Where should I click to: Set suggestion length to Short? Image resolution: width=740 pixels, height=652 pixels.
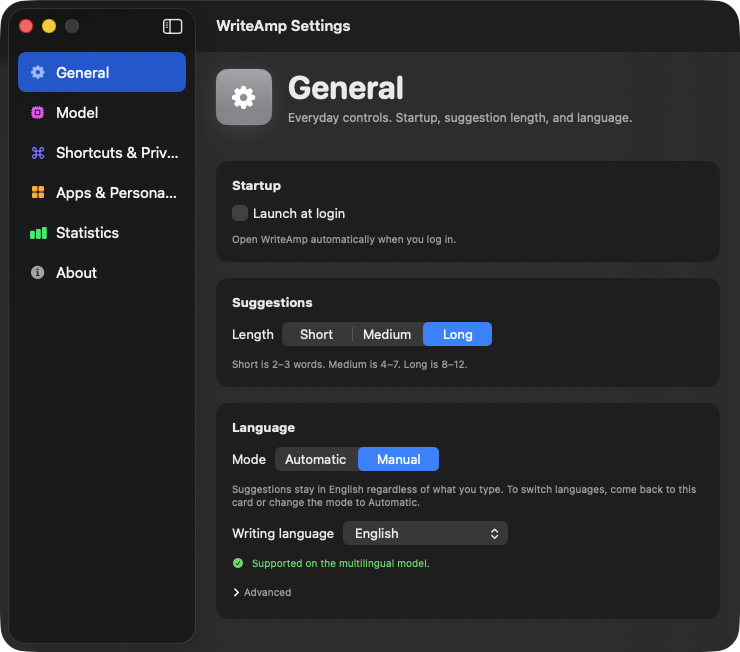pyautogui.click(x=317, y=334)
